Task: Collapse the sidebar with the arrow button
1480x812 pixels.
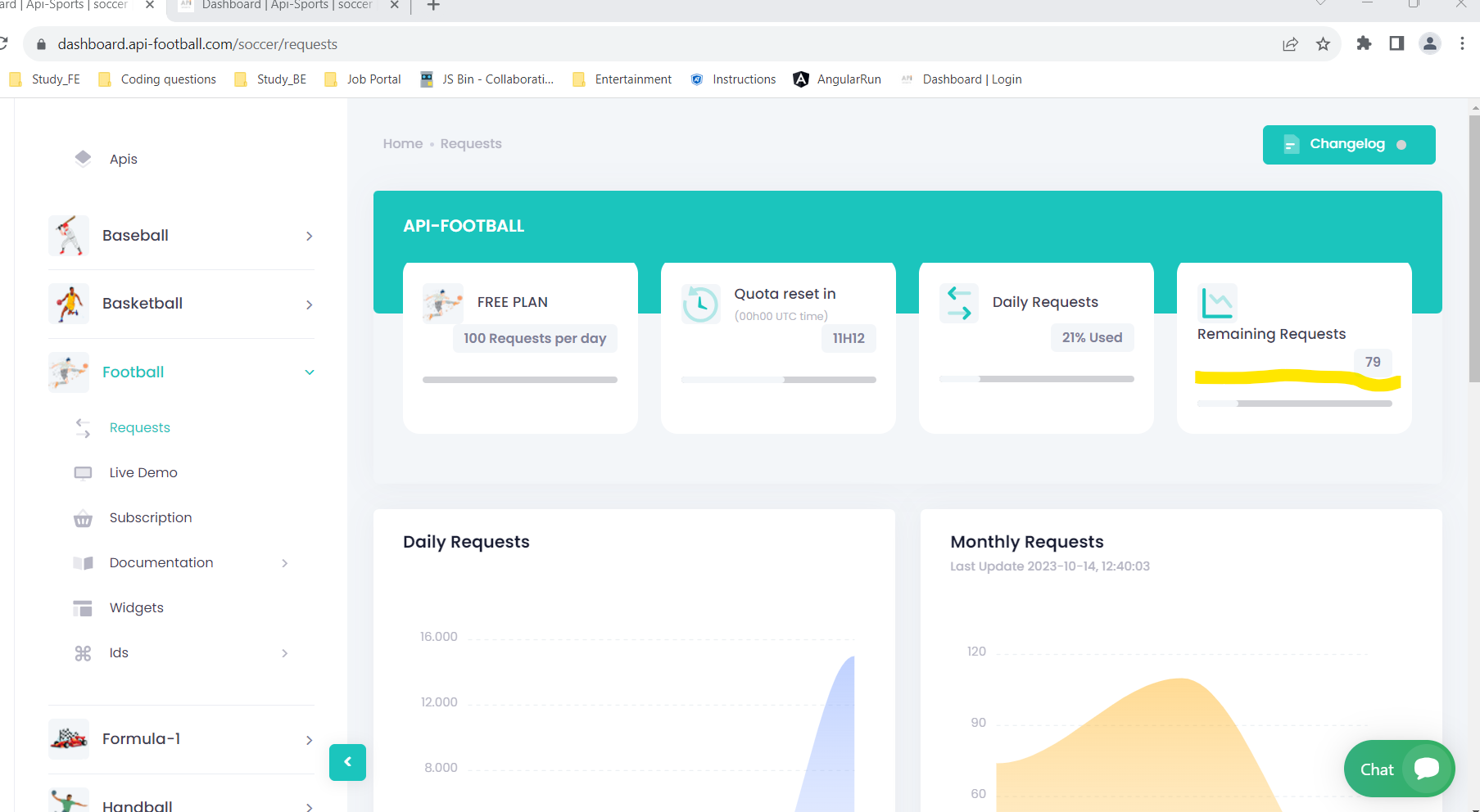Action: click(347, 762)
